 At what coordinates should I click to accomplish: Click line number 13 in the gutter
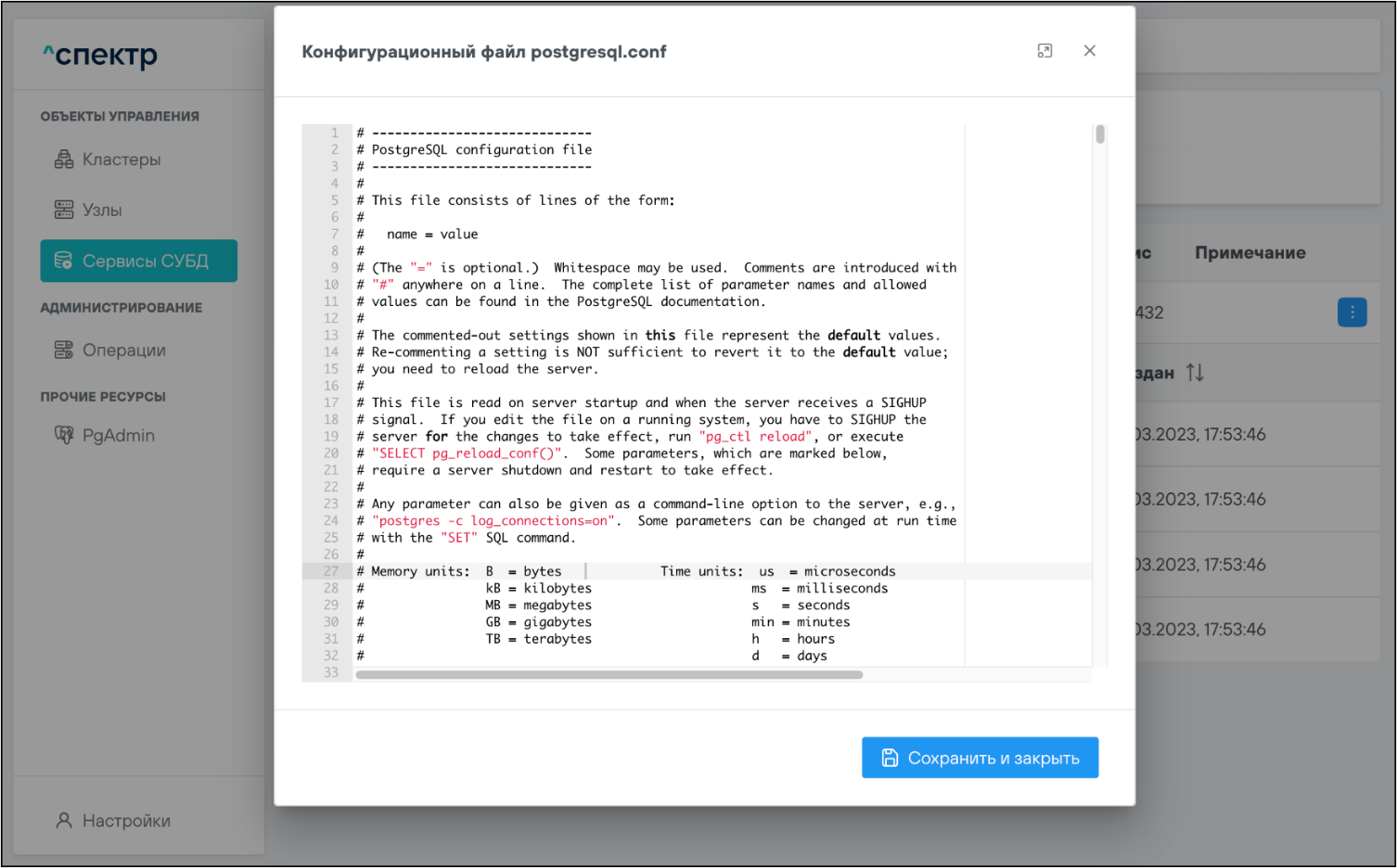(331, 335)
